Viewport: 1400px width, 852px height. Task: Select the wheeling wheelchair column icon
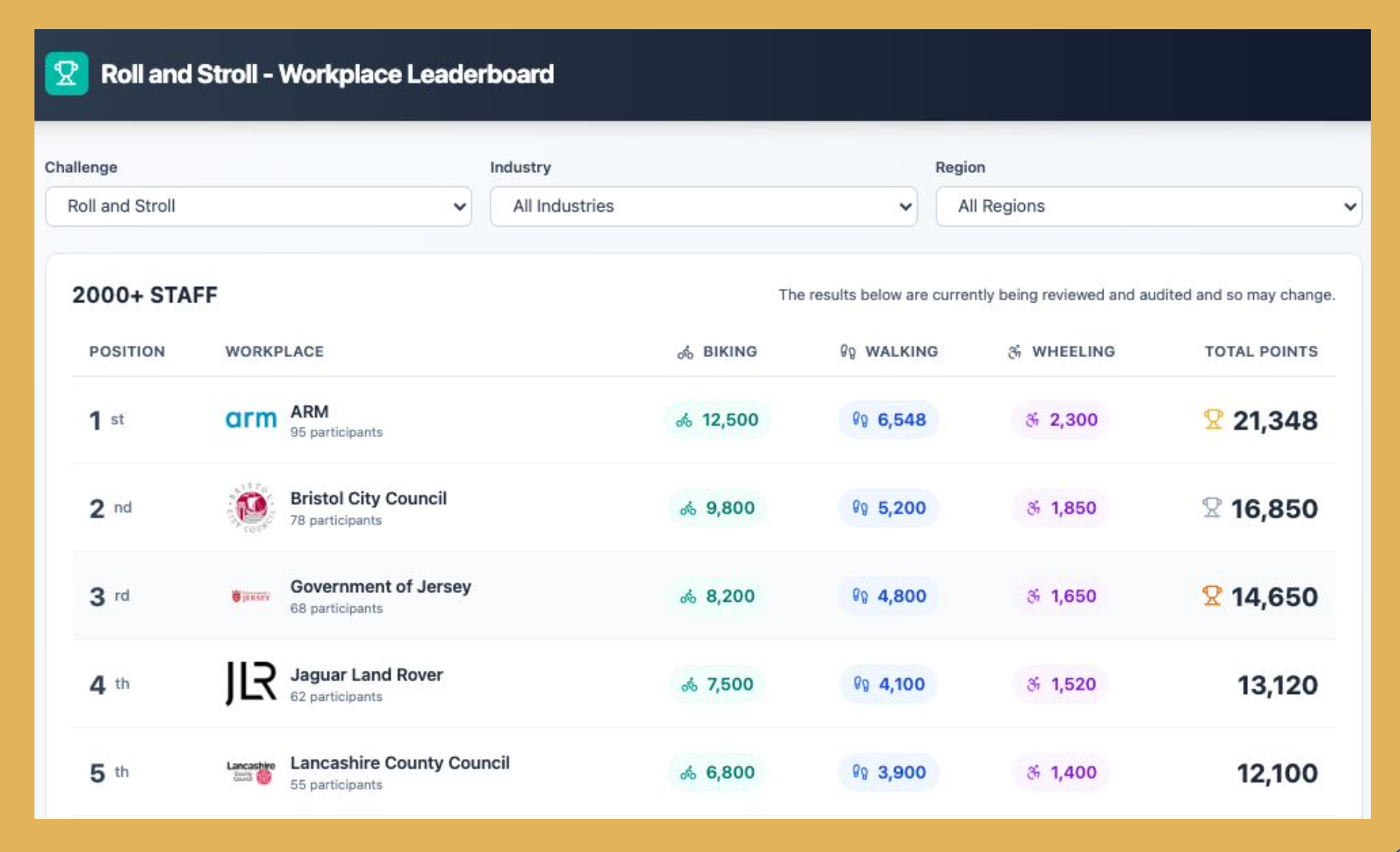point(1015,351)
